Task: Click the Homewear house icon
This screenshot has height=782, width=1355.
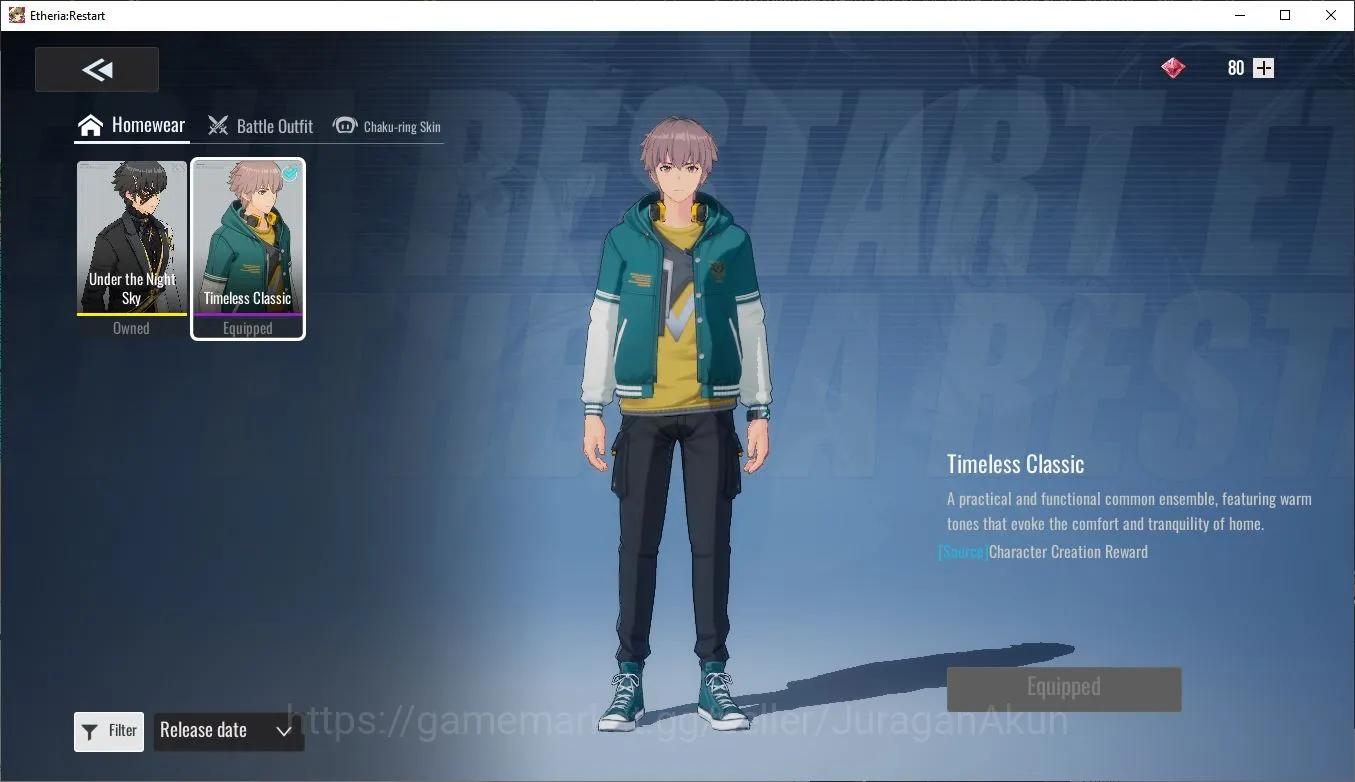Action: coord(91,126)
